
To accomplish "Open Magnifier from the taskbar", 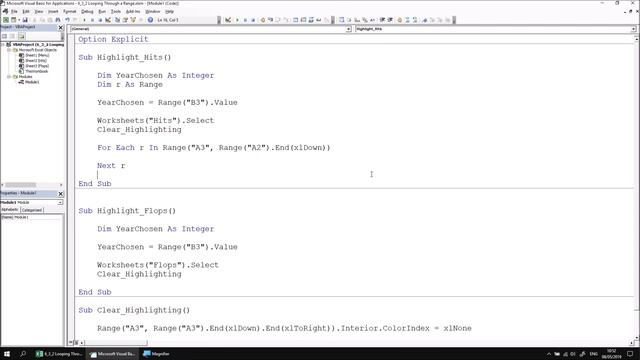I will point(156,354).
